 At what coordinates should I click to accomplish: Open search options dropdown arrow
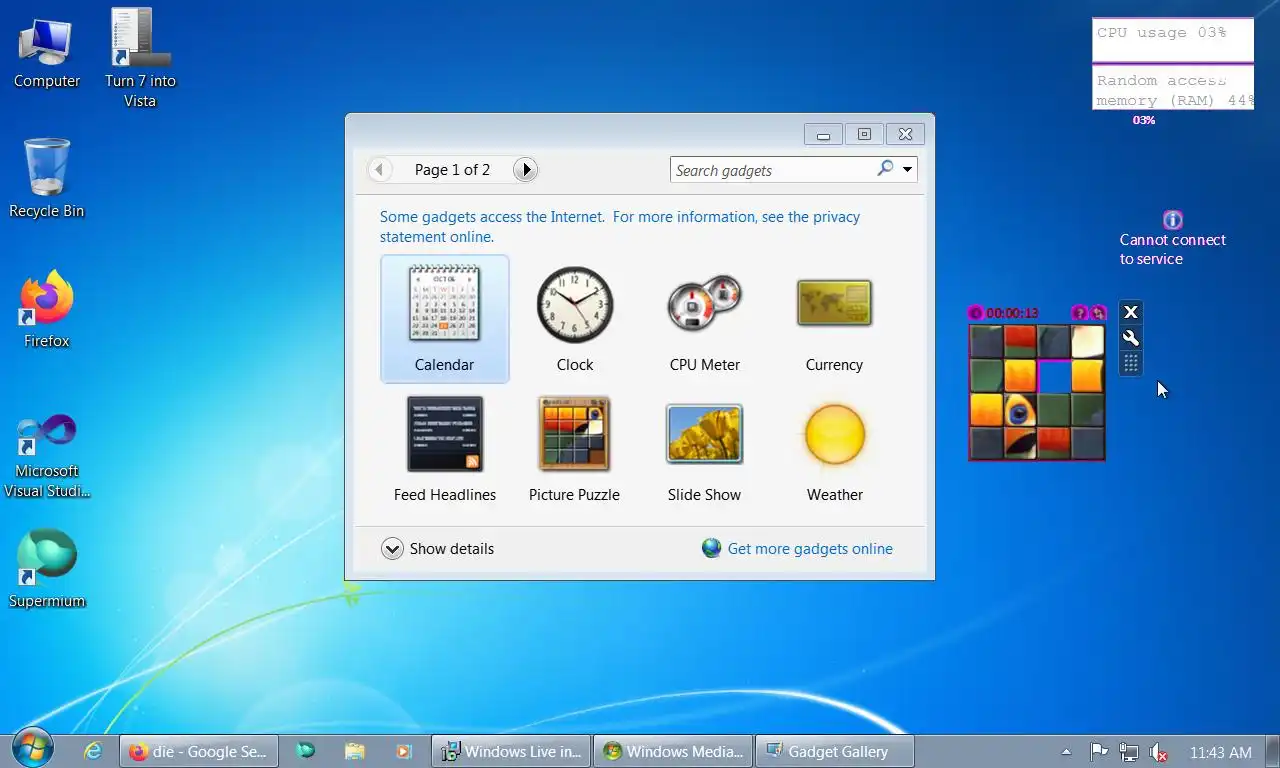[x=907, y=170]
